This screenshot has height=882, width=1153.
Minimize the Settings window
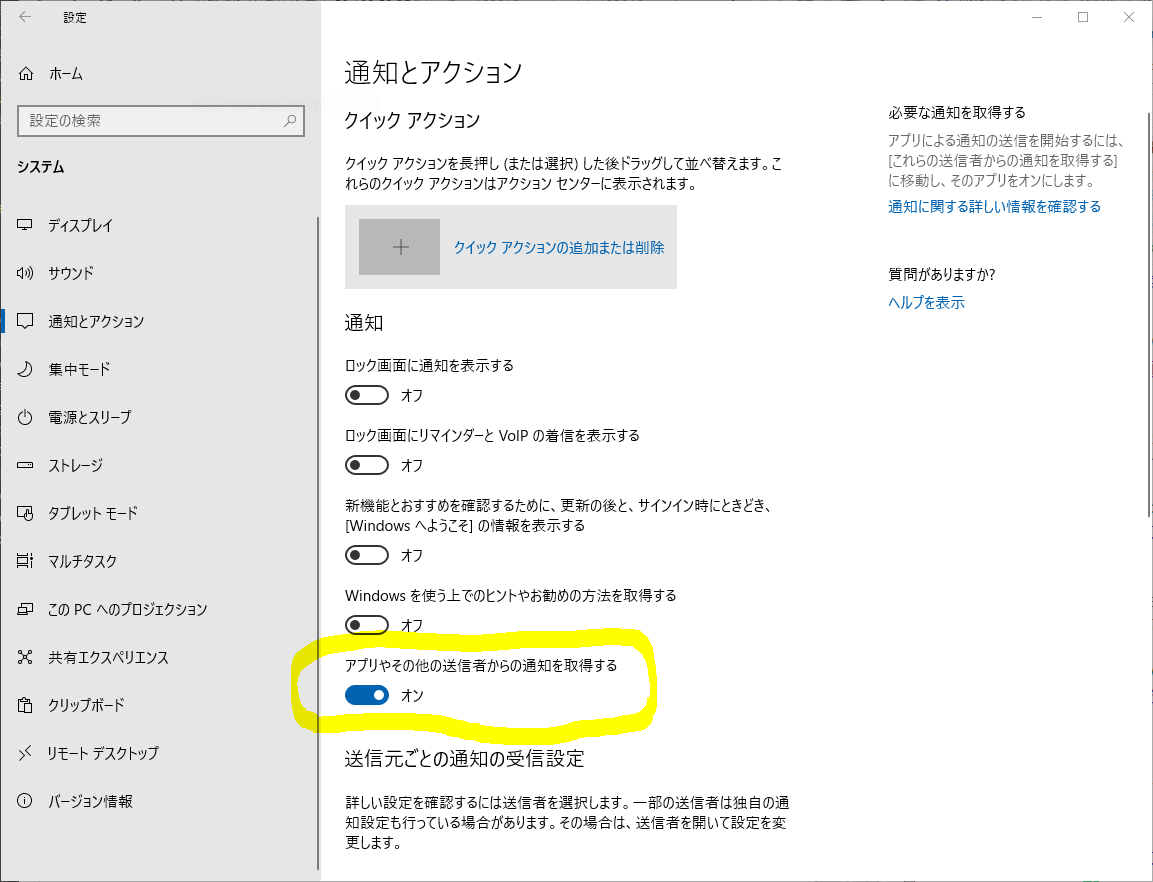pyautogui.click(x=1038, y=17)
